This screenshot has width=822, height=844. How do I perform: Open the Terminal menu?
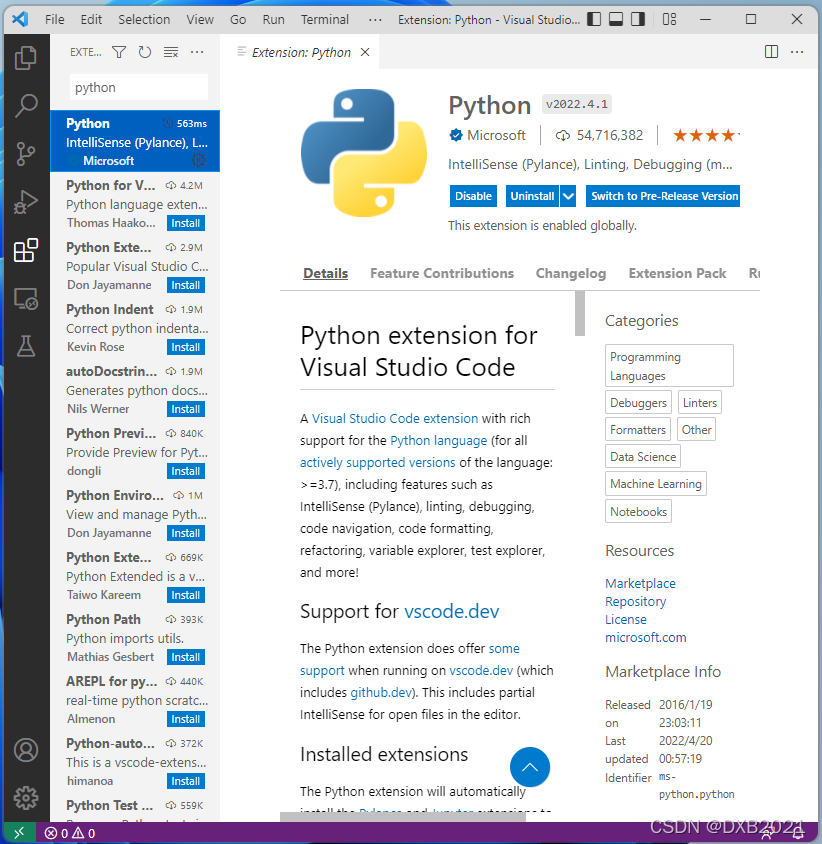click(x=325, y=20)
